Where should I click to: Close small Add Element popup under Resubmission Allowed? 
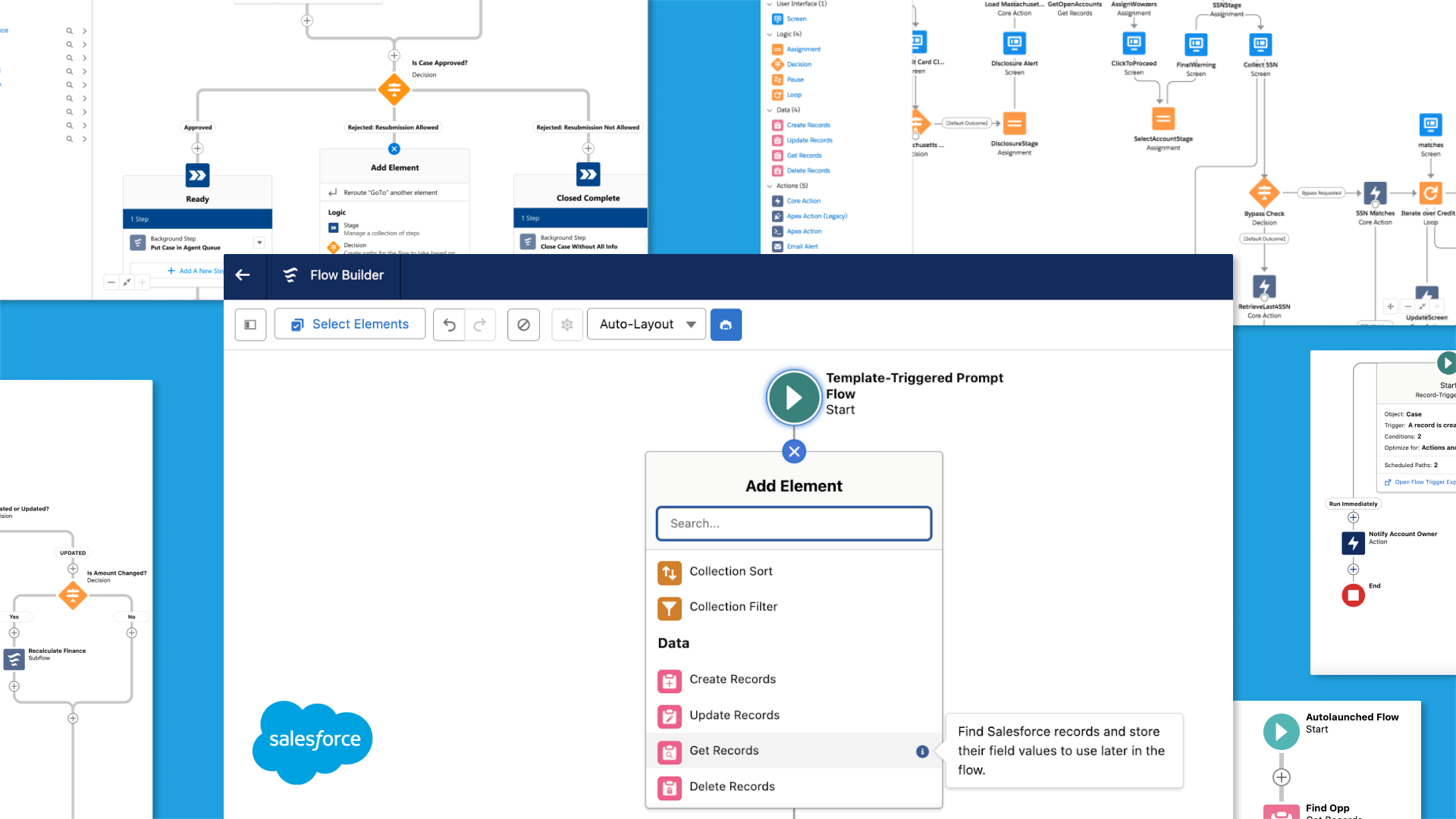pos(394,149)
